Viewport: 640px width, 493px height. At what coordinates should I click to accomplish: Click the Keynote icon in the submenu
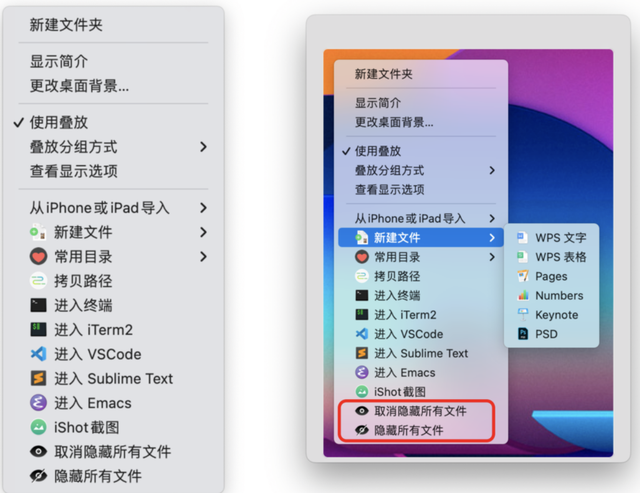521,315
